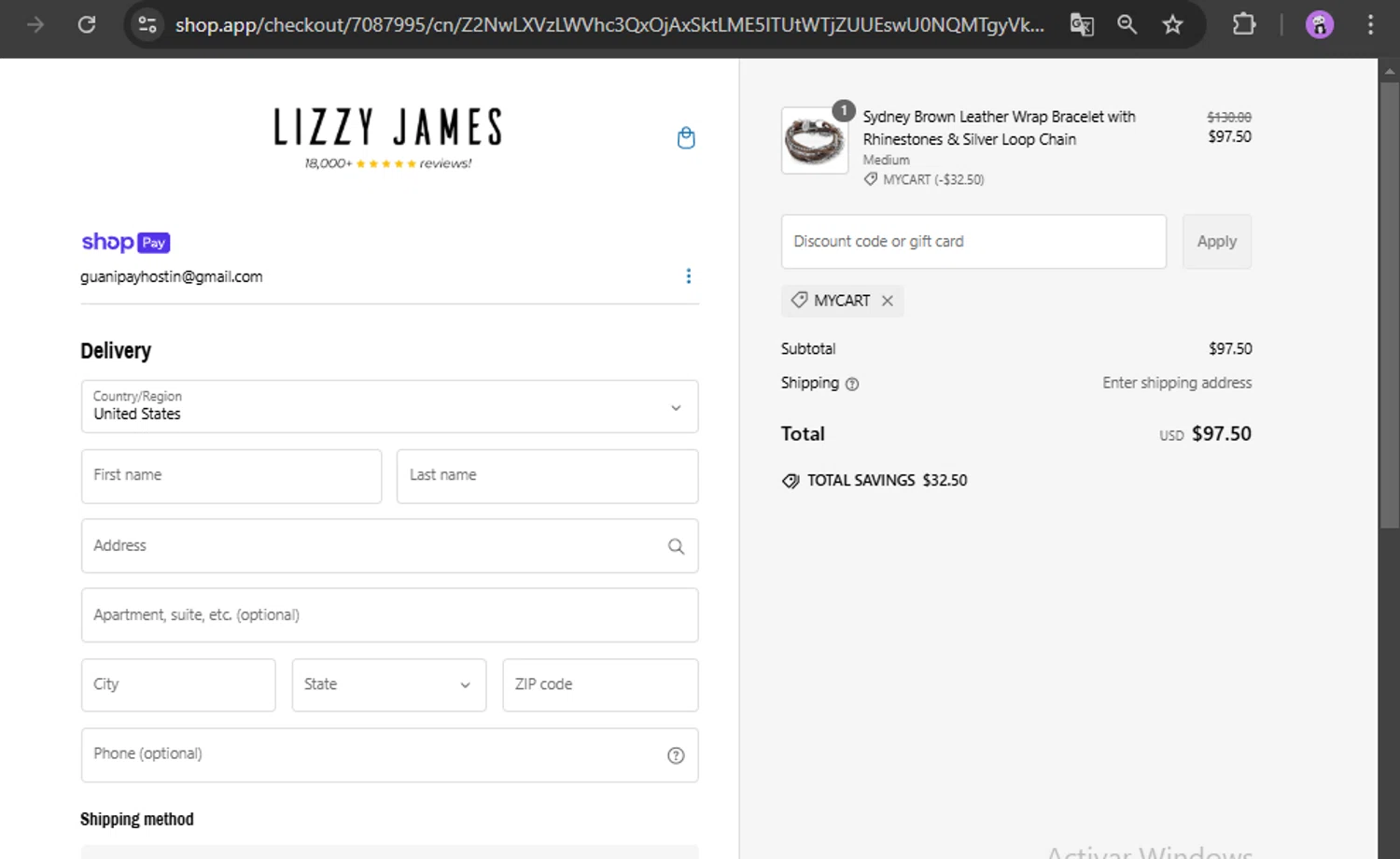The height and width of the screenshot is (859, 1400).
Task: Click the Shipping method heading
Action: point(137,820)
